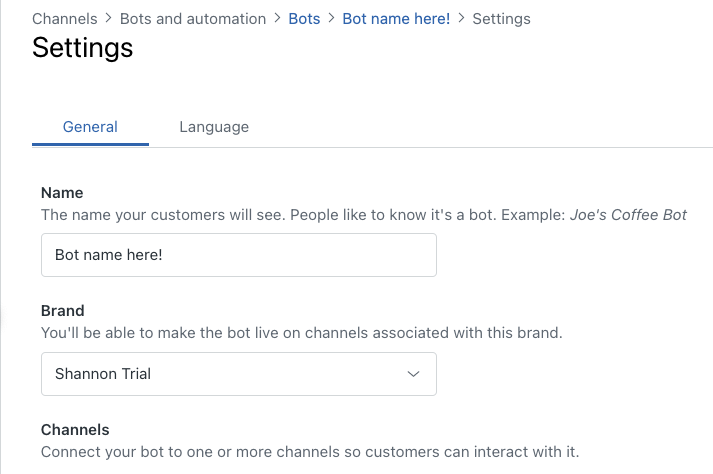Click the Settings breadcrumb at the end
The height and width of the screenshot is (474, 713).
(501, 19)
